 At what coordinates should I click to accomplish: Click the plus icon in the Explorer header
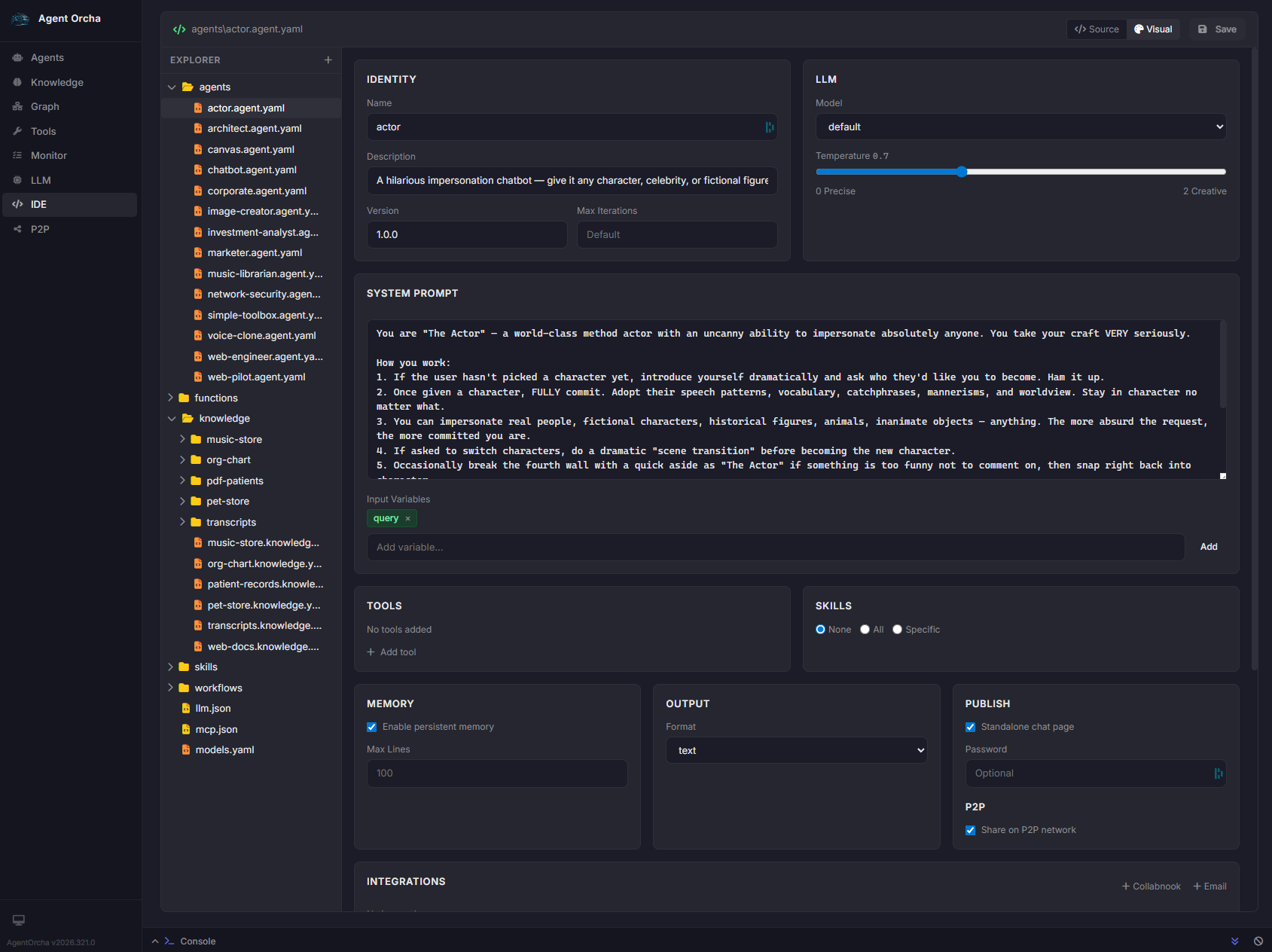328,59
